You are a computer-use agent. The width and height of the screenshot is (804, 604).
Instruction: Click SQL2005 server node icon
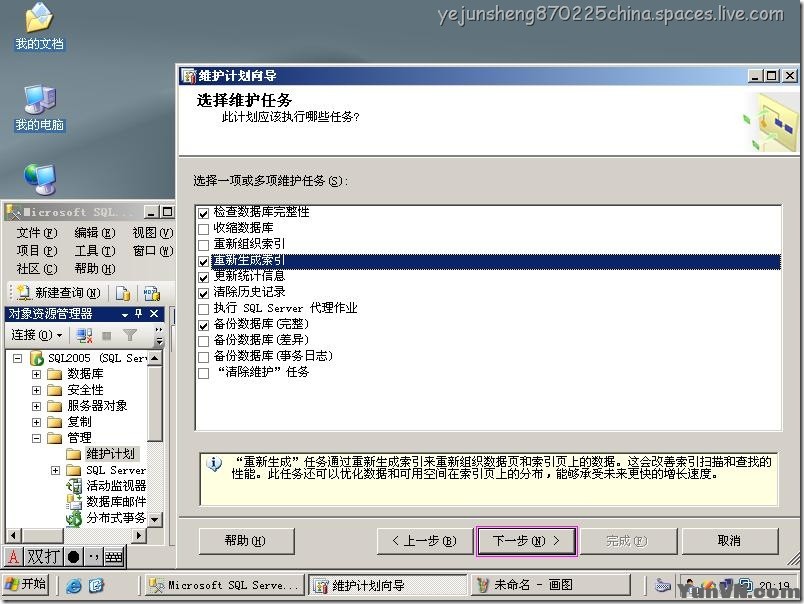(x=36, y=358)
